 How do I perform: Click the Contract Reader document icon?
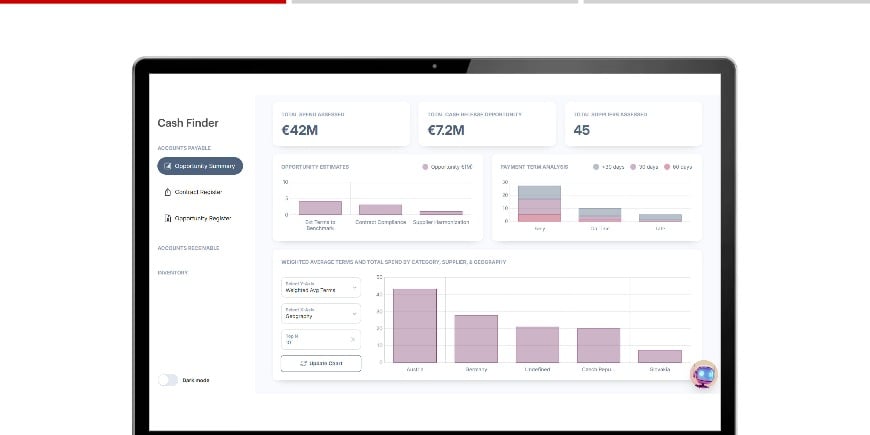pyautogui.click(x=168, y=192)
